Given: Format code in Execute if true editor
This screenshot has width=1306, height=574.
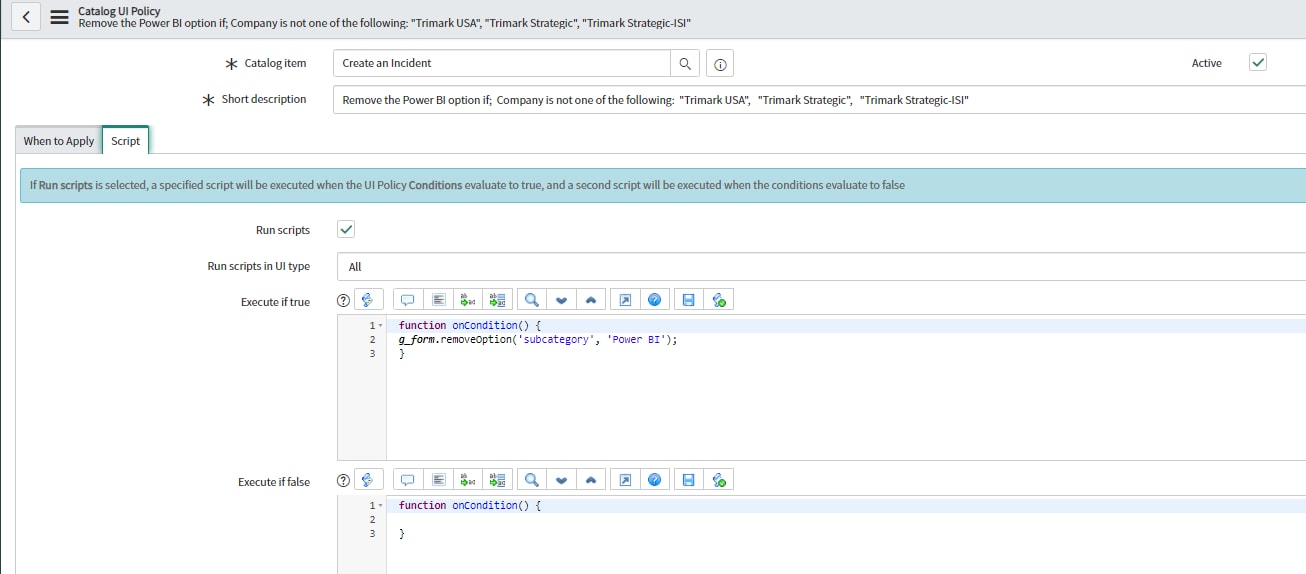Looking at the screenshot, I should pyautogui.click(x=437, y=300).
